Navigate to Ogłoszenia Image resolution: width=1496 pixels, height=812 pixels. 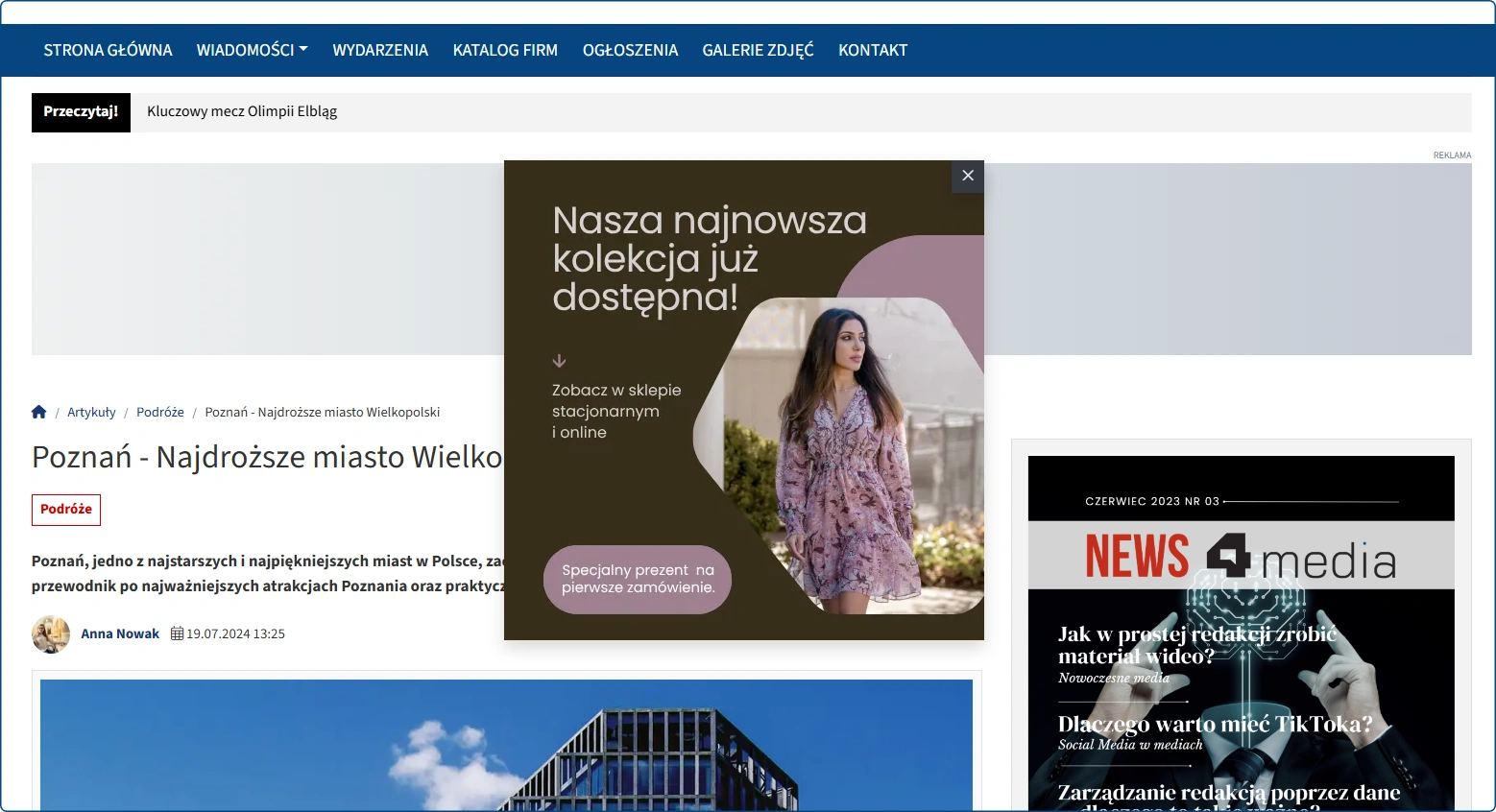[630, 50]
